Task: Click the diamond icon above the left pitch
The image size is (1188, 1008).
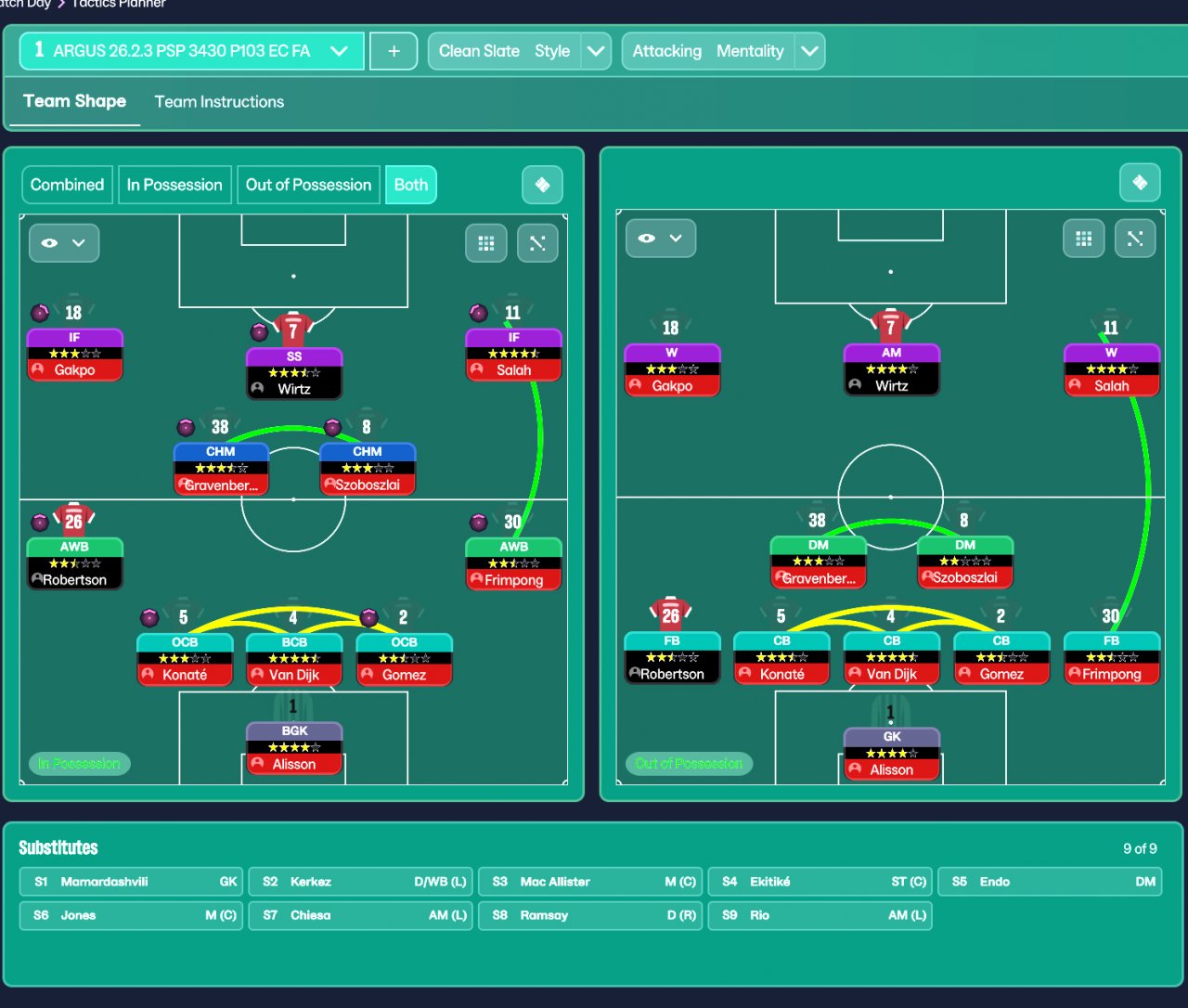Action: point(543,185)
